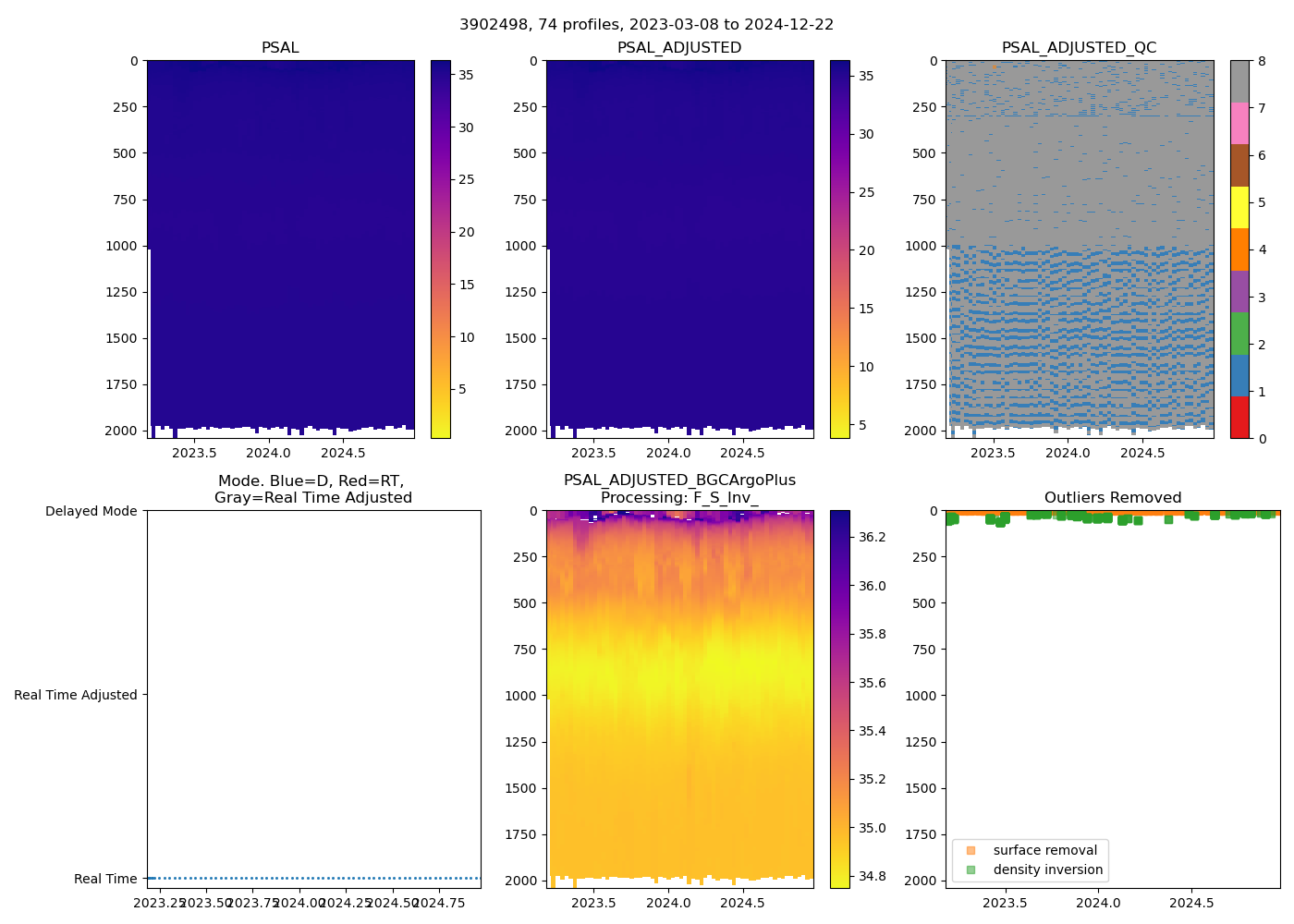This screenshot has width=1294, height=924.
Task: Click the figure title with float 3902498
Action: pyautogui.click(x=646, y=25)
